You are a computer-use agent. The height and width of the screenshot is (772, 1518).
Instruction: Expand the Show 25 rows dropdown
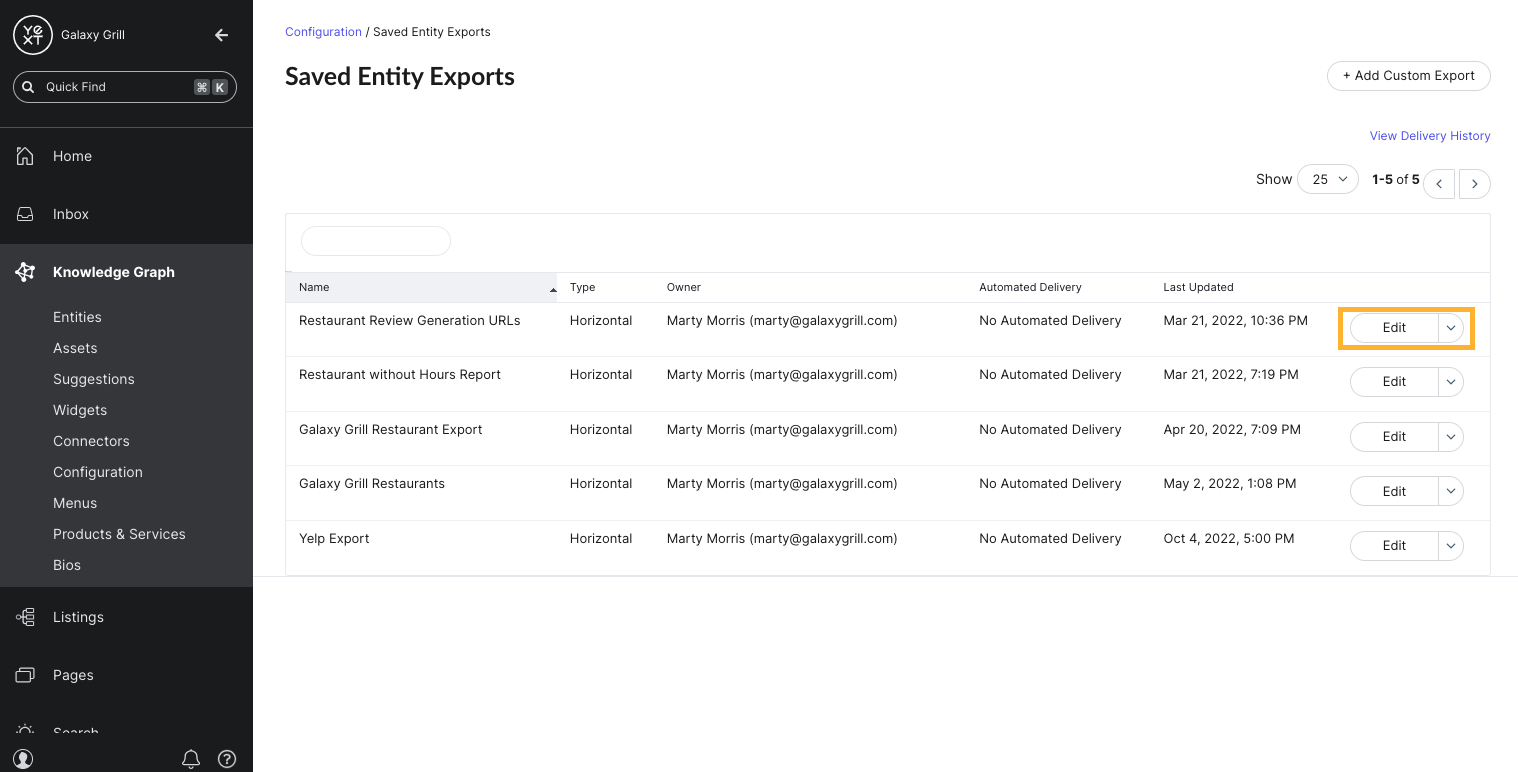tap(1328, 179)
